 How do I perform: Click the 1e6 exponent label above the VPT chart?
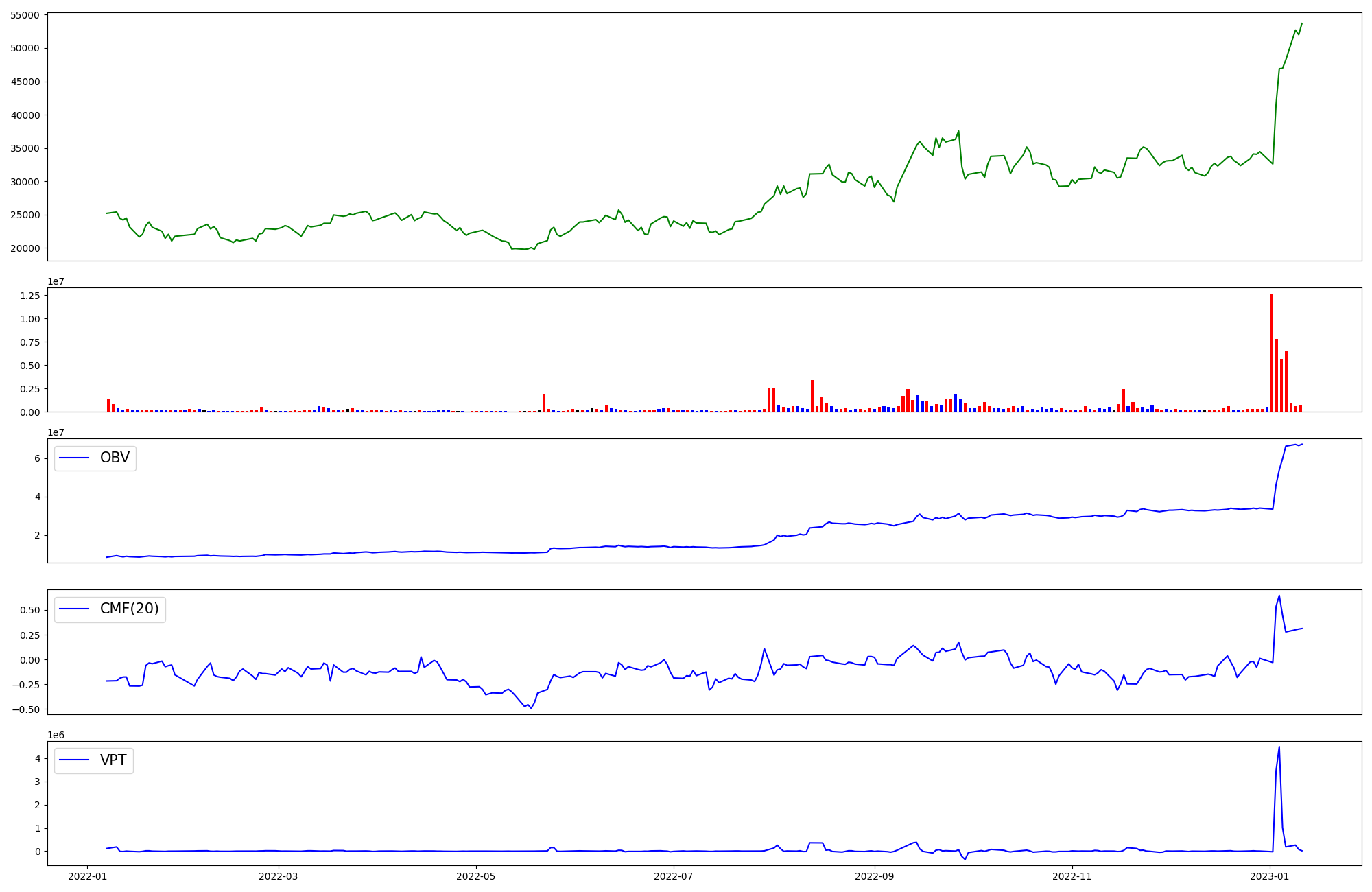56,735
